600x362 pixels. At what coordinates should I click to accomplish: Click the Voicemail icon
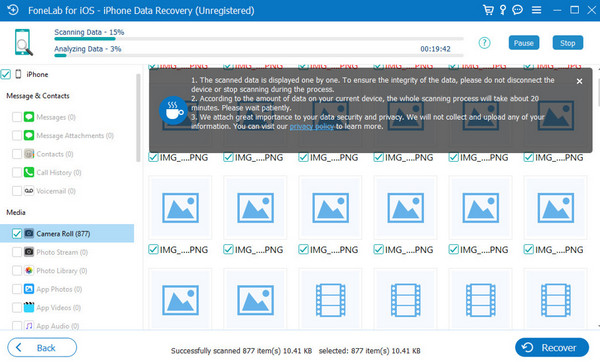[x=29, y=191]
